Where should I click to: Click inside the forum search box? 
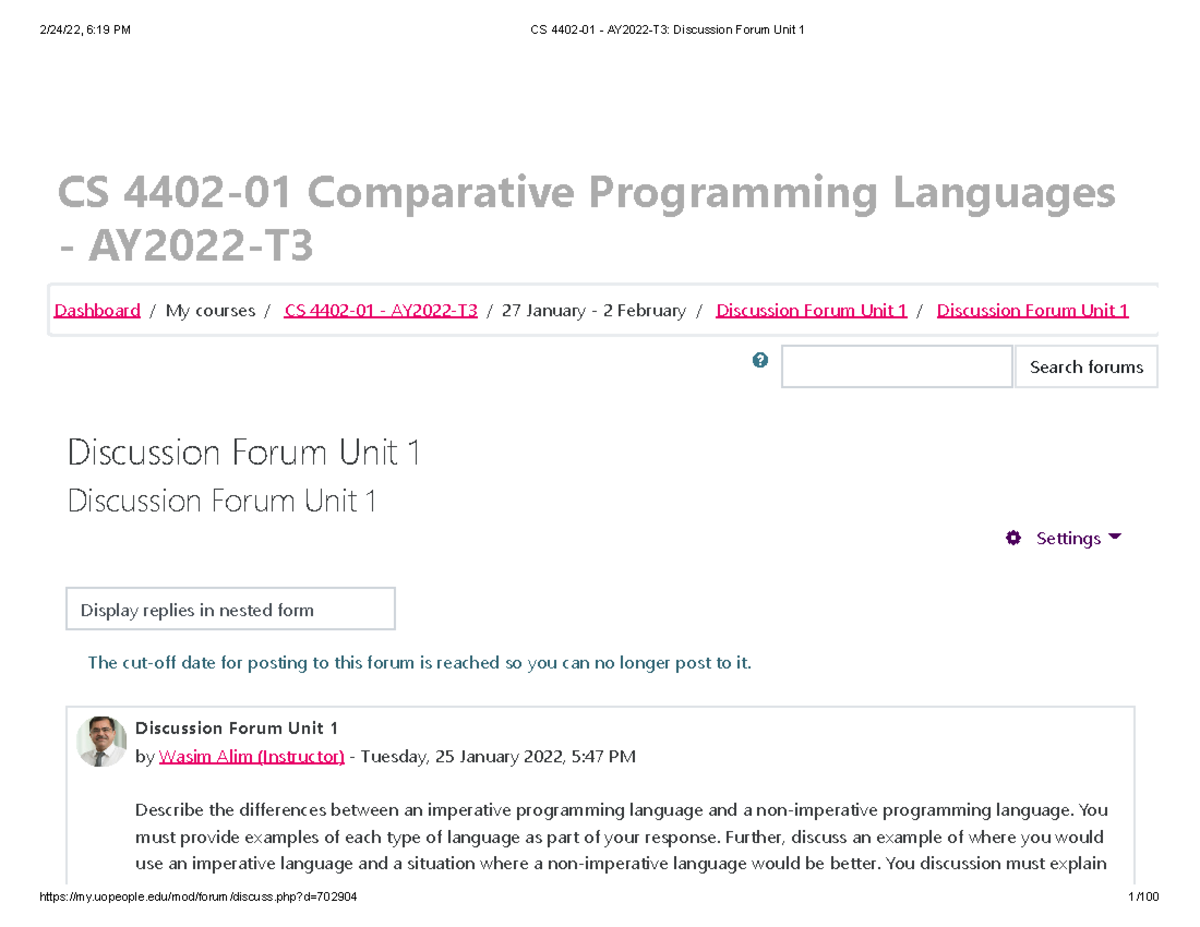896,366
